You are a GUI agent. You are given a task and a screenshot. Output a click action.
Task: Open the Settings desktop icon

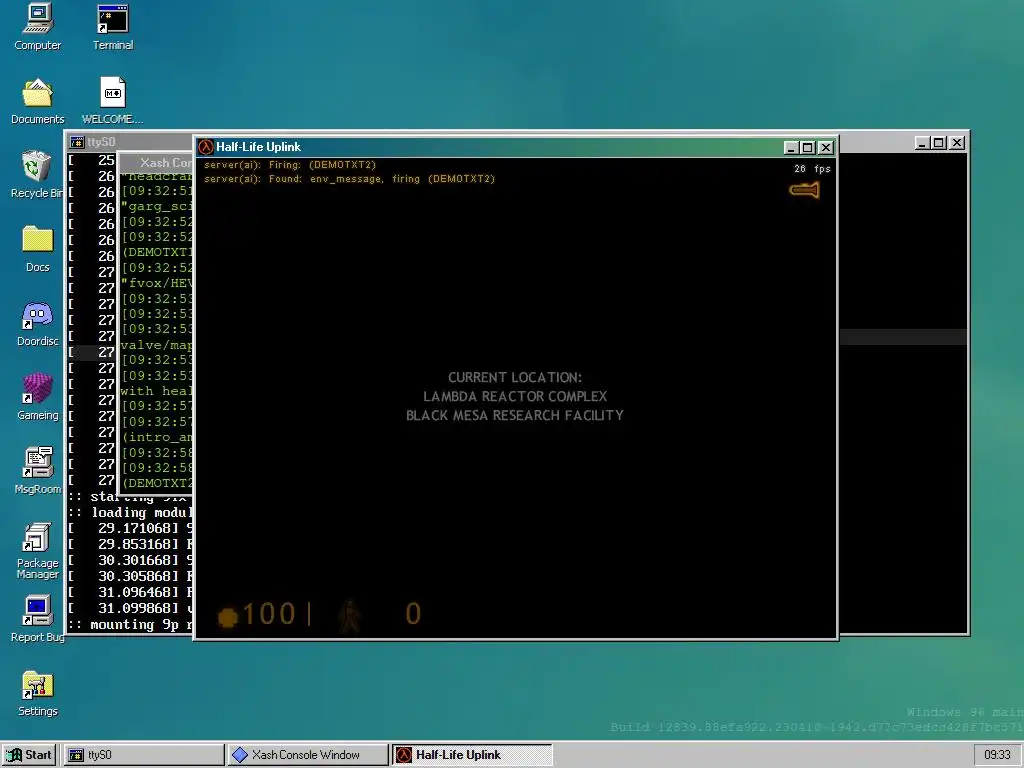(37, 694)
